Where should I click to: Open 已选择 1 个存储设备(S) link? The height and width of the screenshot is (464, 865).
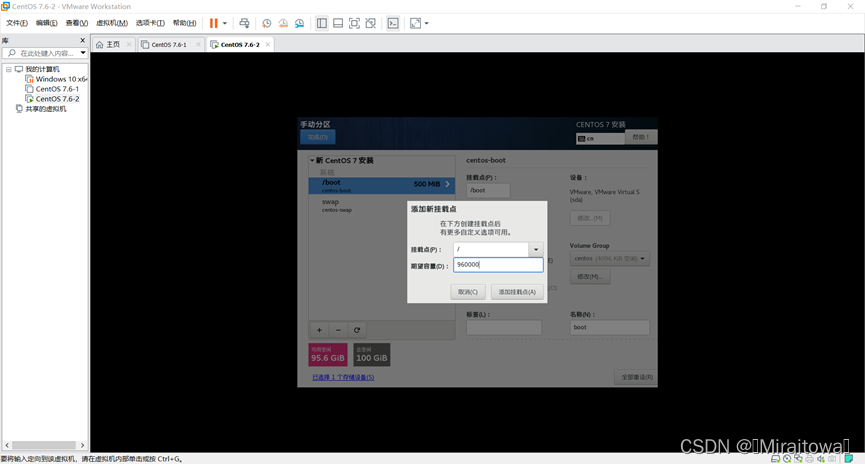point(343,377)
